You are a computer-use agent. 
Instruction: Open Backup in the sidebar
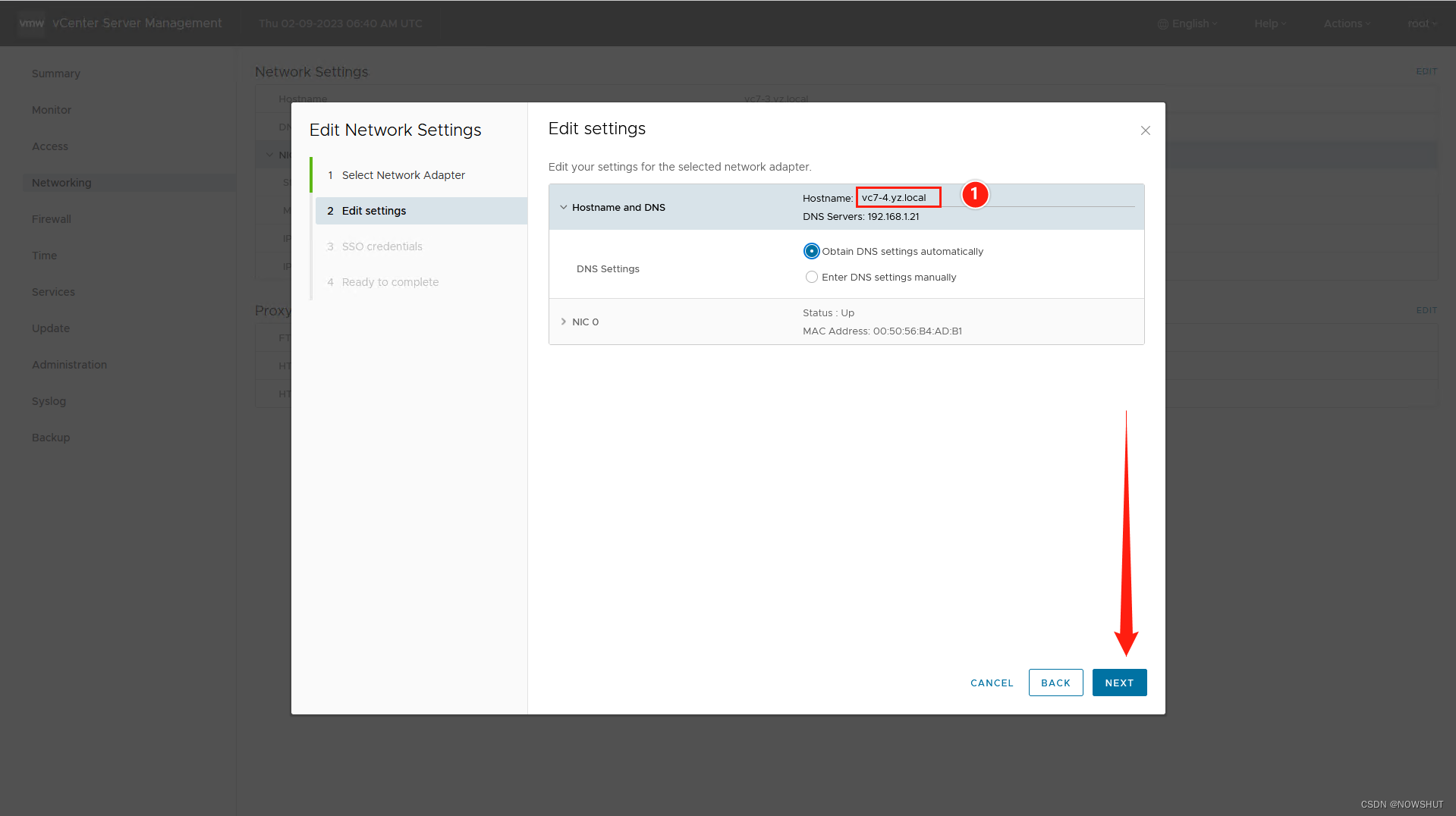tap(51, 438)
